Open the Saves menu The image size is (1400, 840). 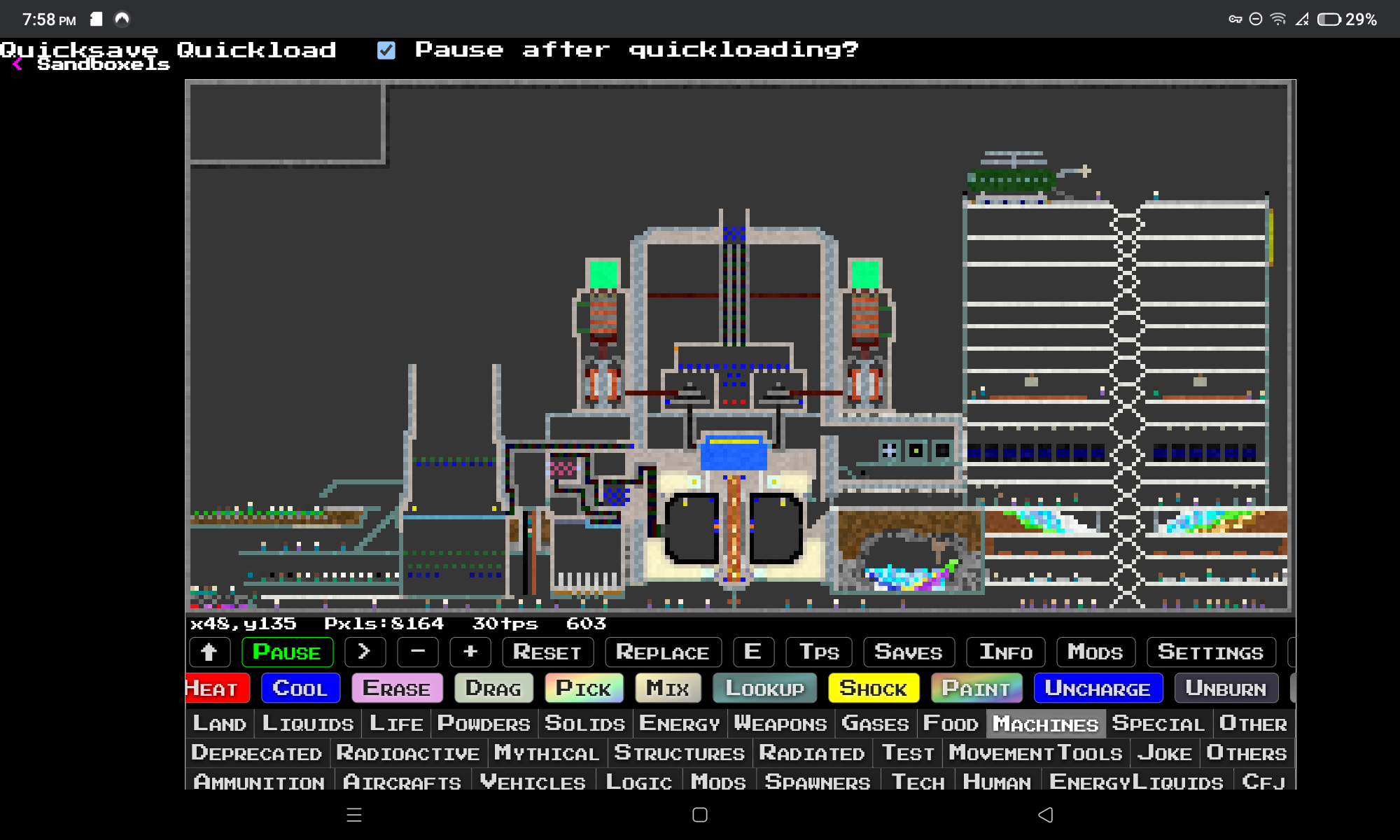pos(909,652)
